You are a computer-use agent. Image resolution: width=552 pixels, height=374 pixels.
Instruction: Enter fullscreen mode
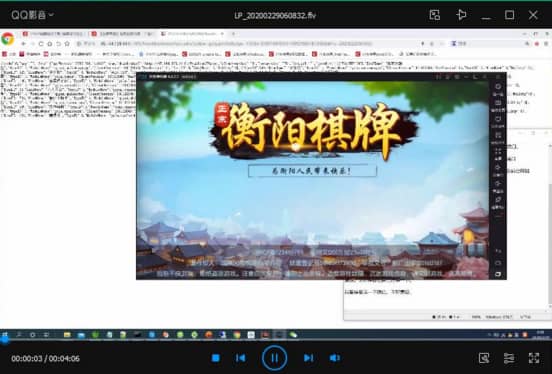pos(534,358)
